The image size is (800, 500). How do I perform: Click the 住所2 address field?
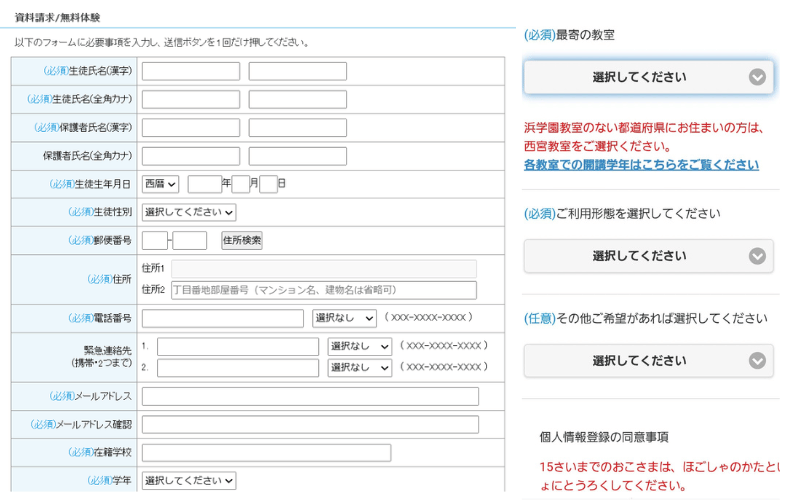pyautogui.click(x=324, y=290)
